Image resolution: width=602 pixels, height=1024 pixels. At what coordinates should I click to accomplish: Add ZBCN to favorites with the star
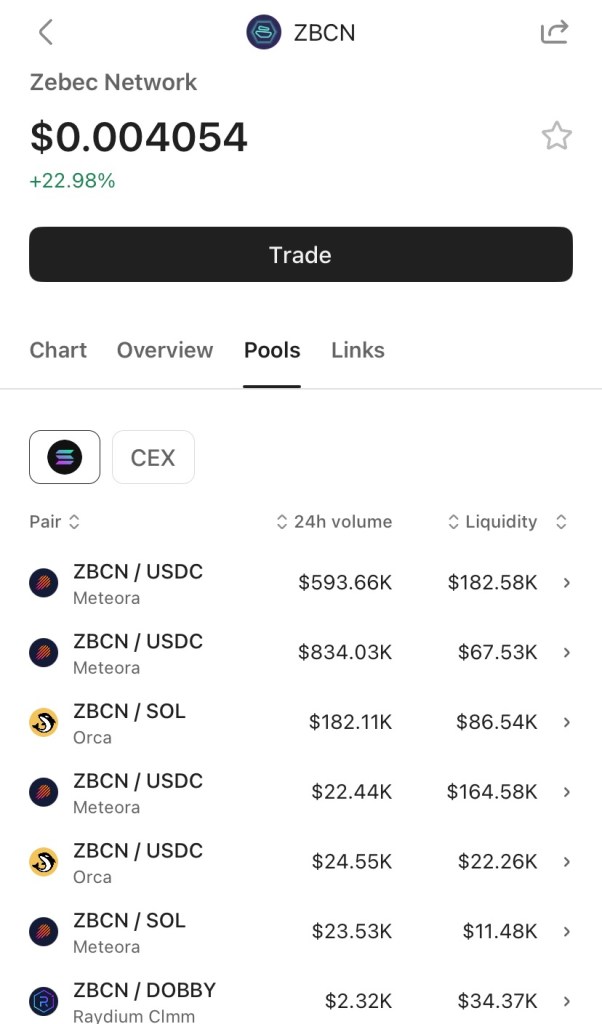point(556,136)
